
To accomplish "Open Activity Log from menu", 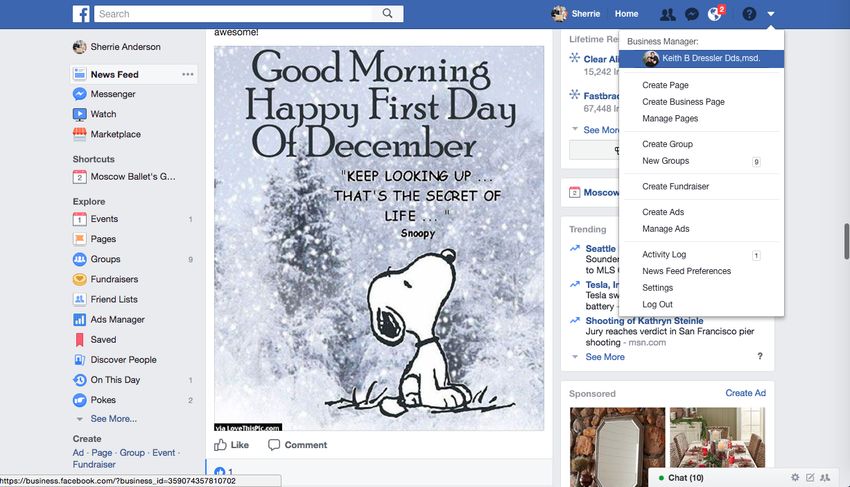I will click(664, 254).
